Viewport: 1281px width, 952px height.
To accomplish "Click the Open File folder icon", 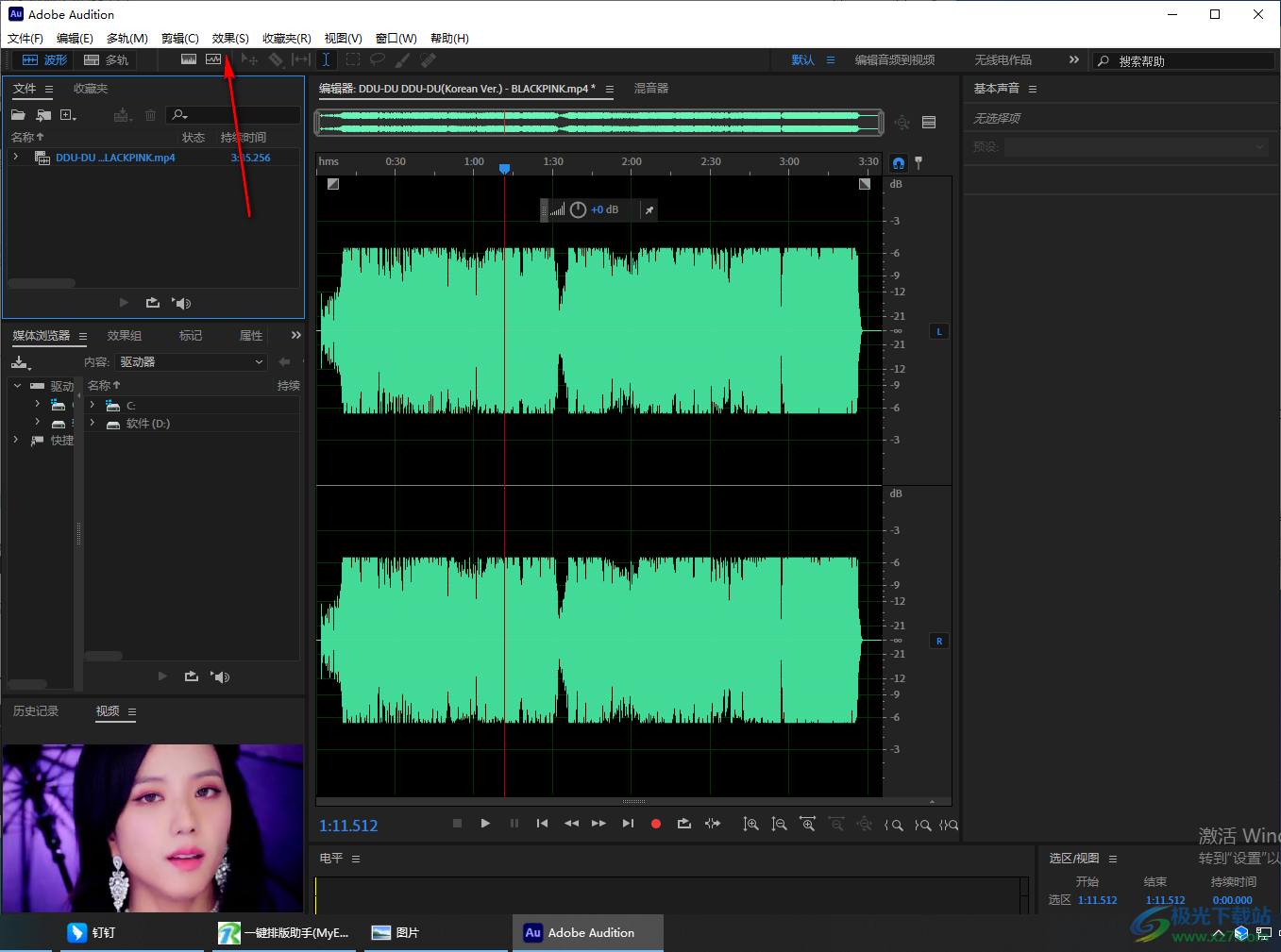I will point(18,115).
